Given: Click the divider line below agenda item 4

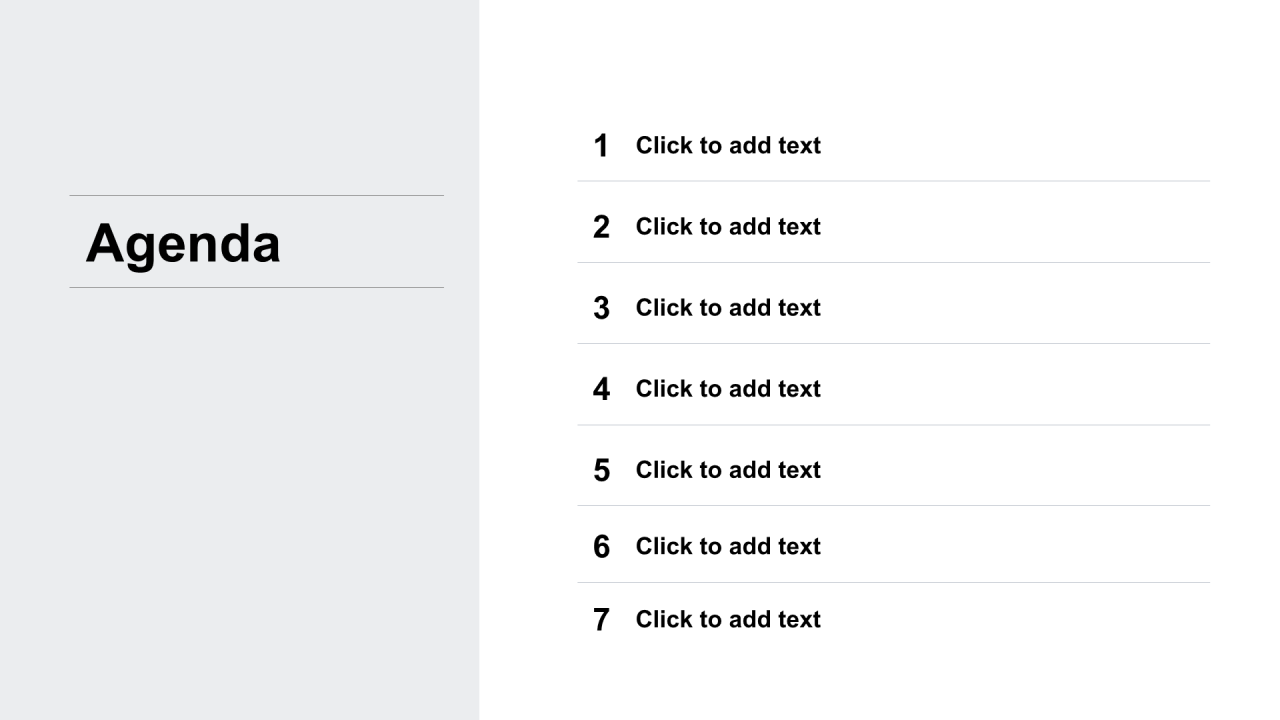Looking at the screenshot, I should pos(893,425).
